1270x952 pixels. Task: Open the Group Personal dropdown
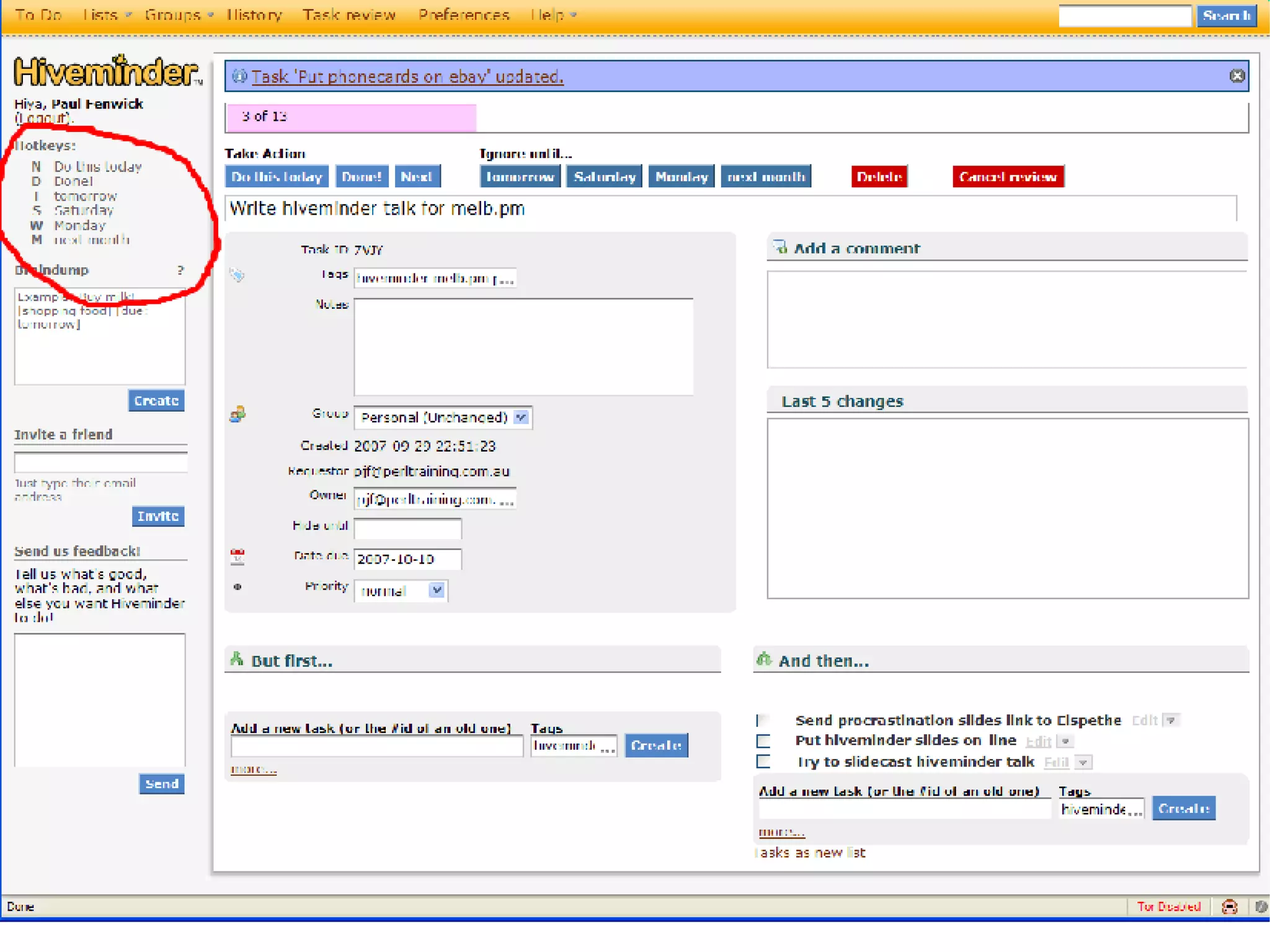tap(443, 417)
